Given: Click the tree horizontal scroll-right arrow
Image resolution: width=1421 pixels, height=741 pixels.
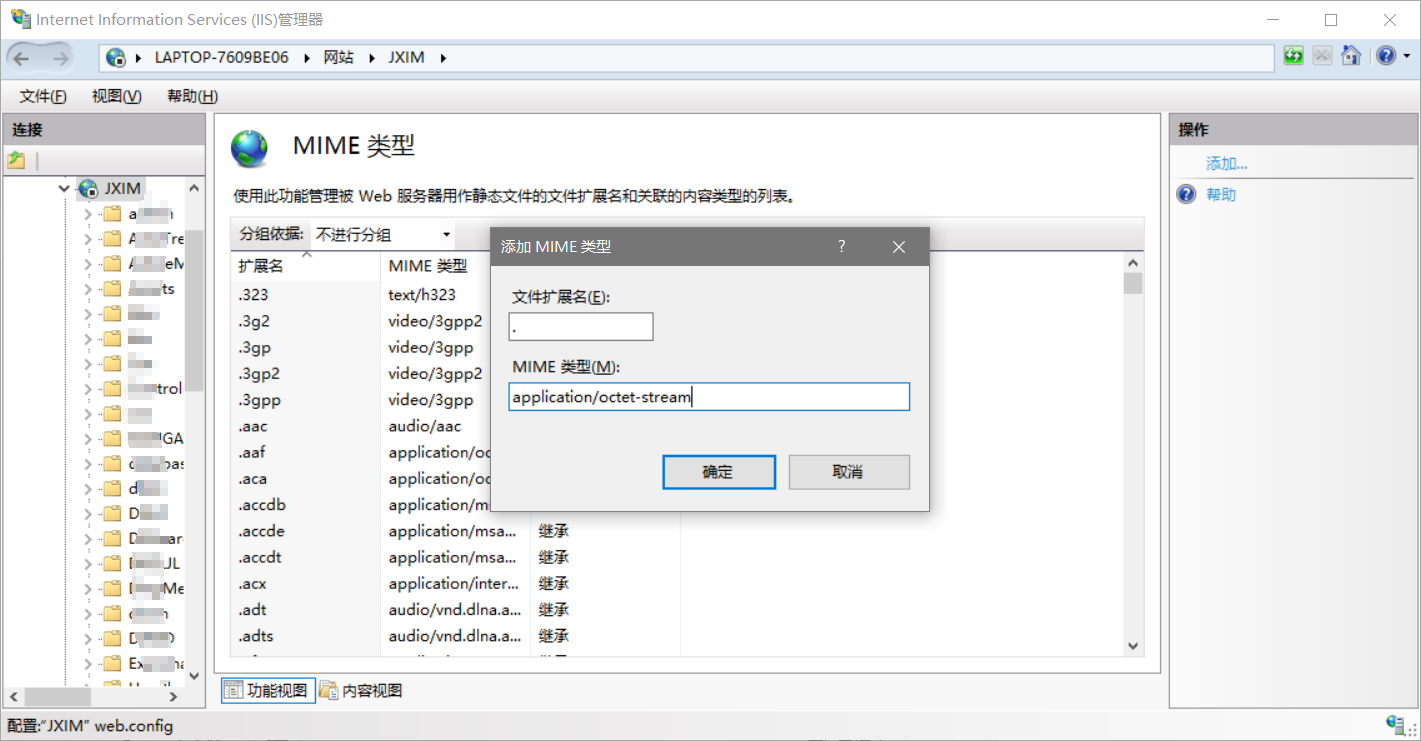Looking at the screenshot, I should coord(174,697).
